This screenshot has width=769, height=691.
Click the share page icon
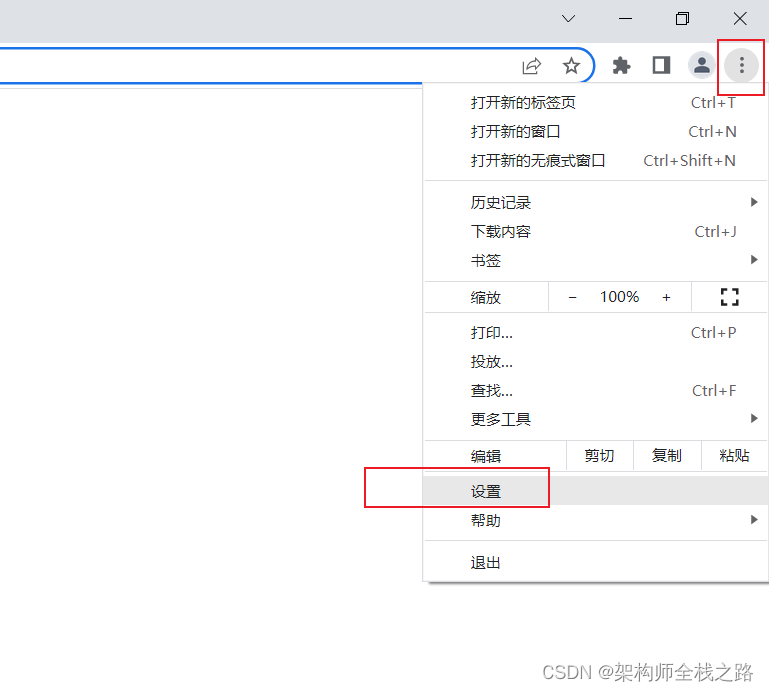(532, 66)
